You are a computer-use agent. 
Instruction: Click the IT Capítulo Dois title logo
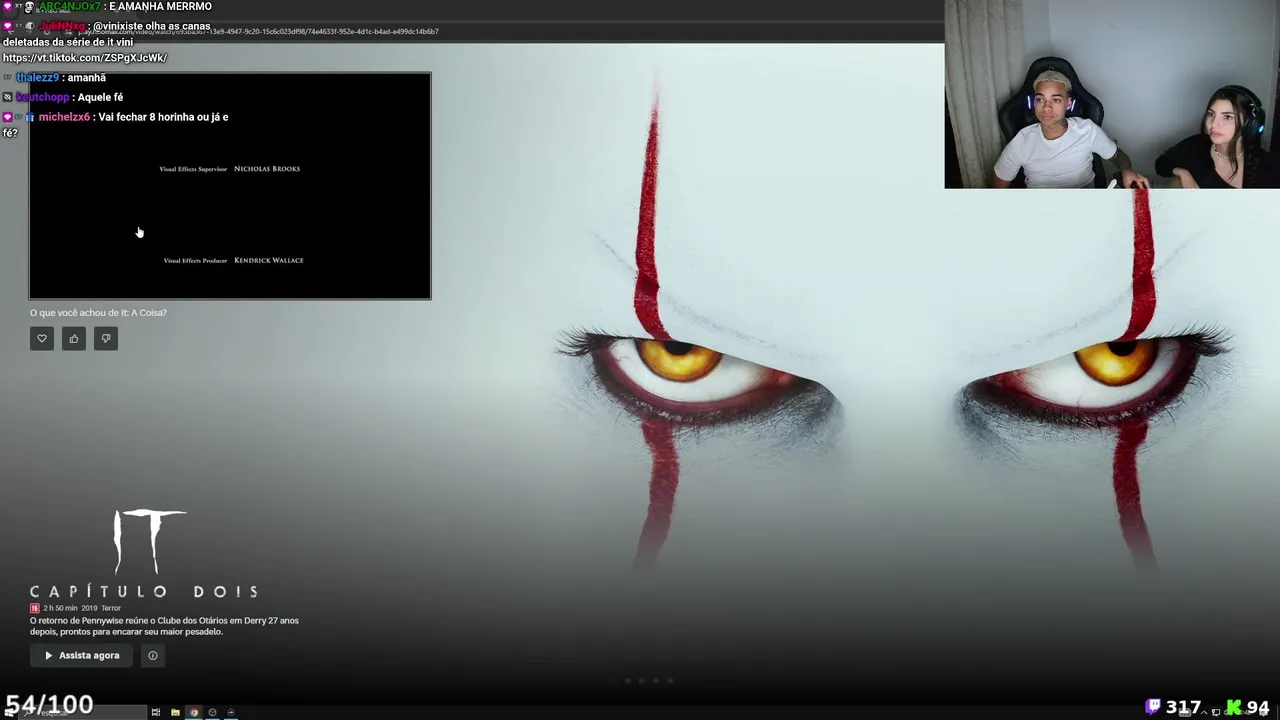[x=143, y=554]
